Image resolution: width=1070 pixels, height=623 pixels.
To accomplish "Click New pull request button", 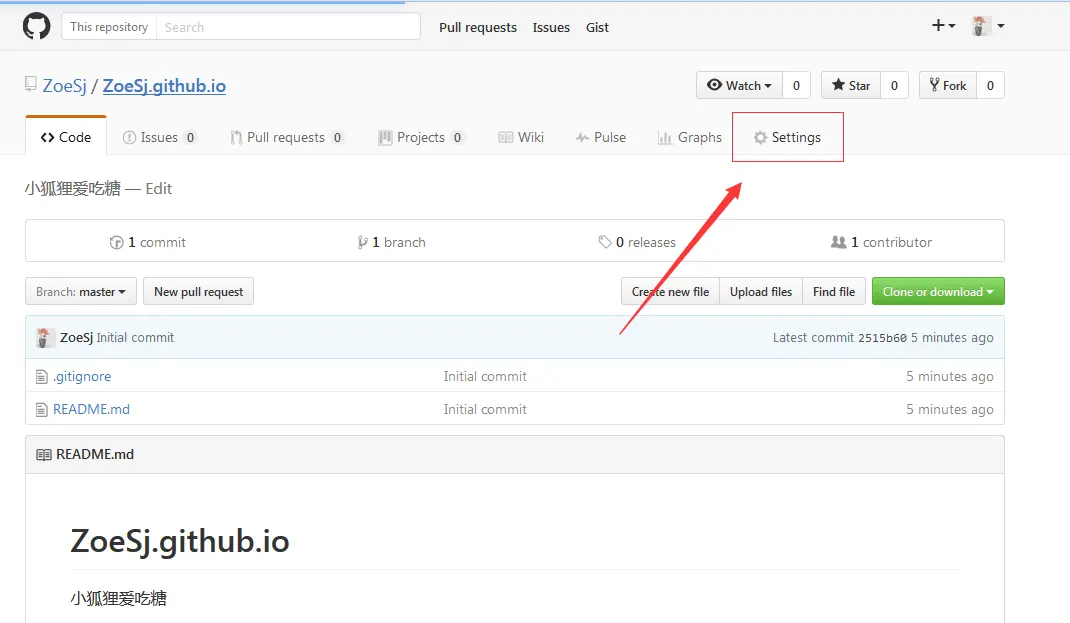I will pyautogui.click(x=199, y=291).
